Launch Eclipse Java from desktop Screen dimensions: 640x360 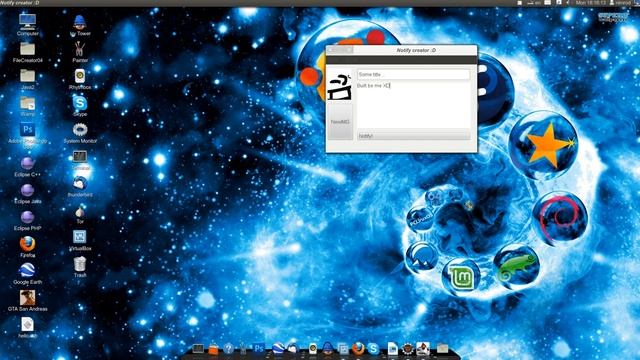click(27, 193)
